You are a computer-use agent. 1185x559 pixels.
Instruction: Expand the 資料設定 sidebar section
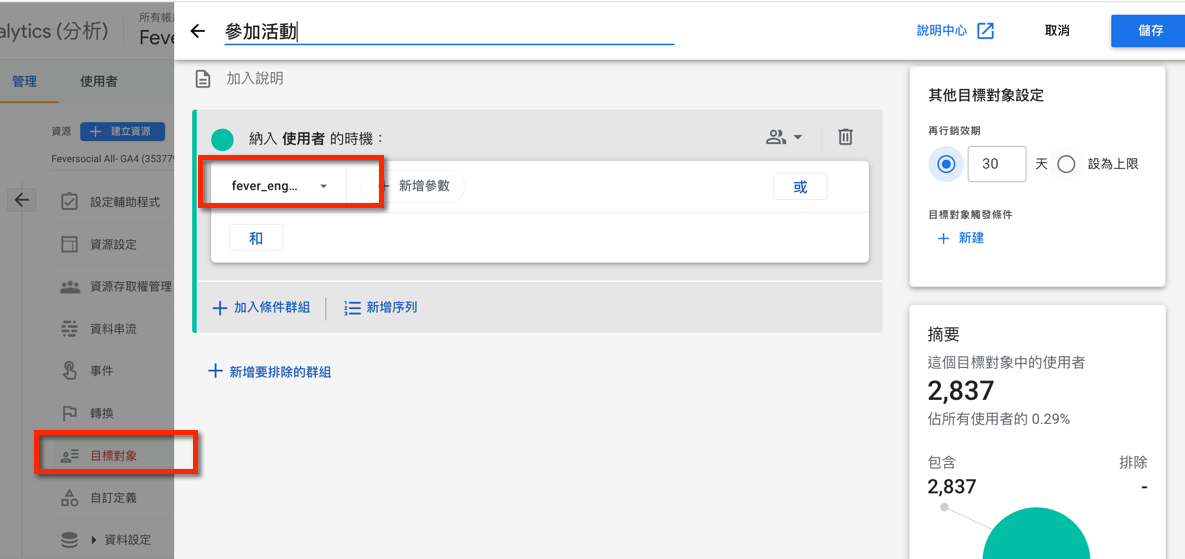click(94, 540)
